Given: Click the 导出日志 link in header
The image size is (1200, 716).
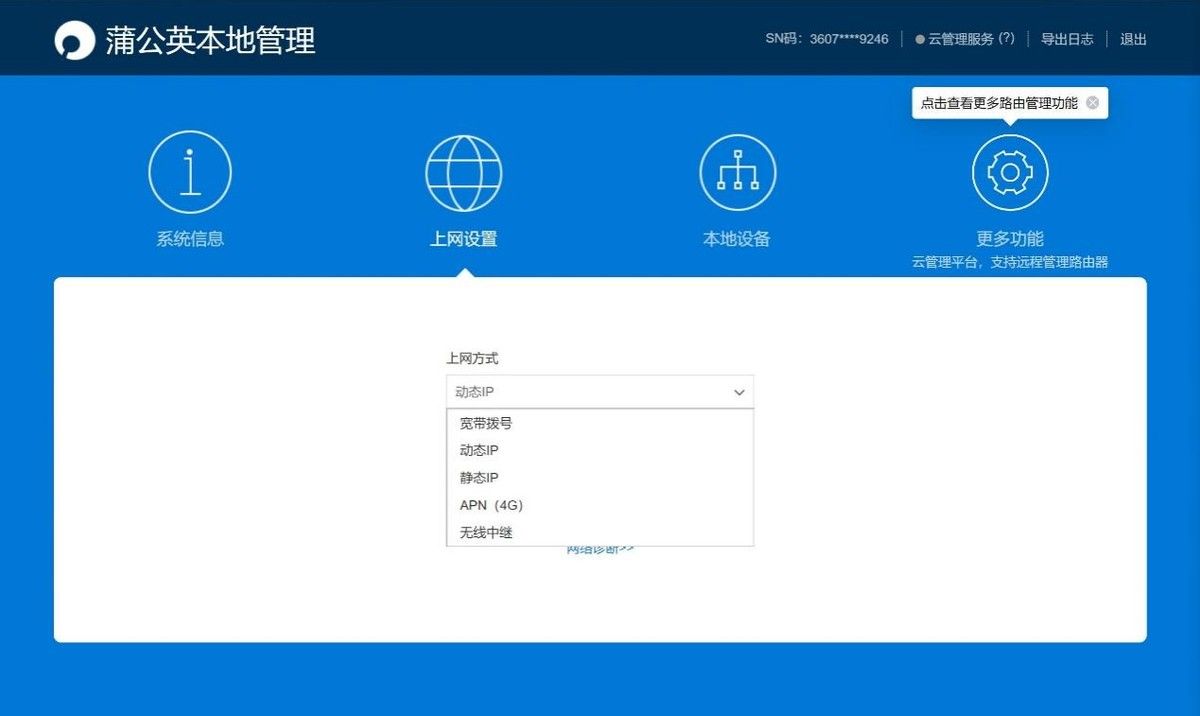Looking at the screenshot, I should point(1067,39).
